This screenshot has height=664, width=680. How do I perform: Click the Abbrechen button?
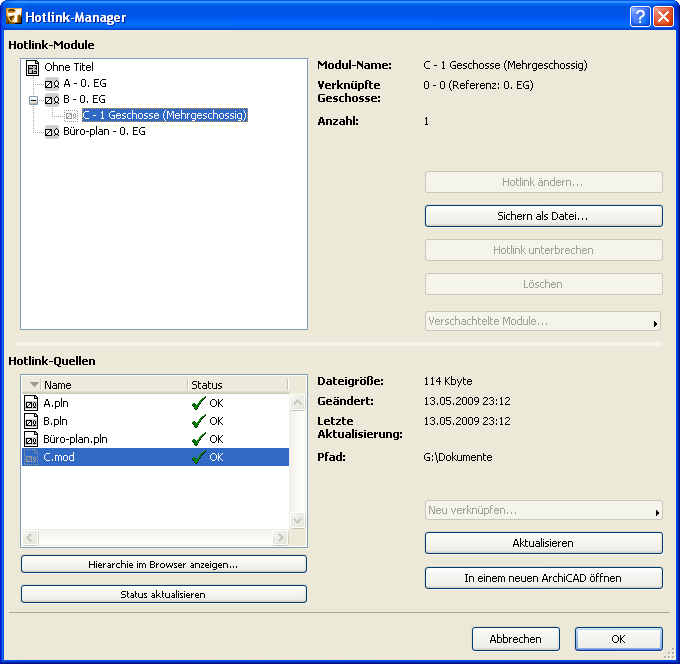click(x=516, y=639)
